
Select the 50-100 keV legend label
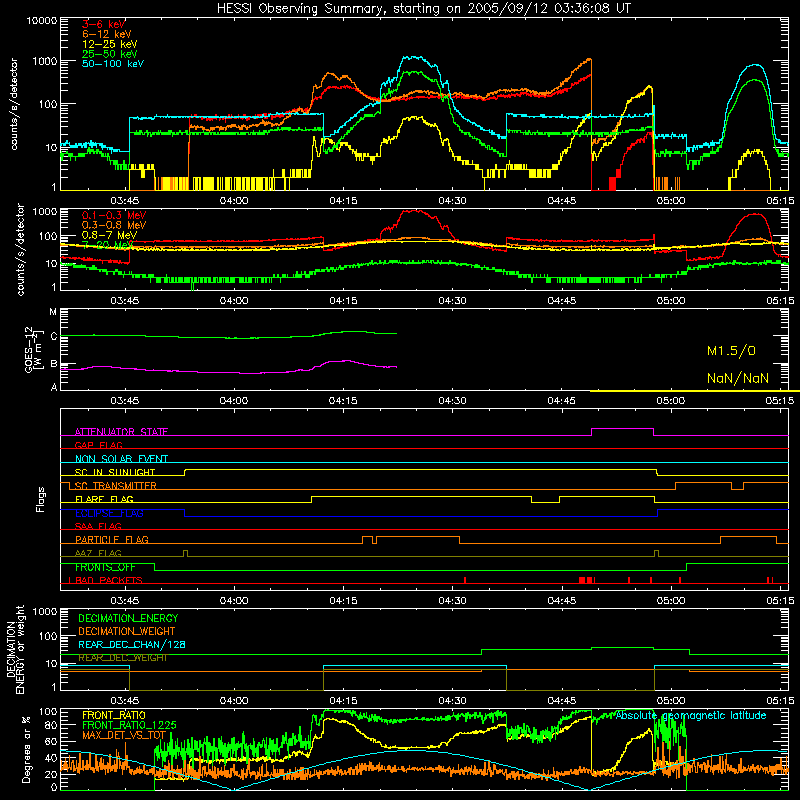click(113, 64)
